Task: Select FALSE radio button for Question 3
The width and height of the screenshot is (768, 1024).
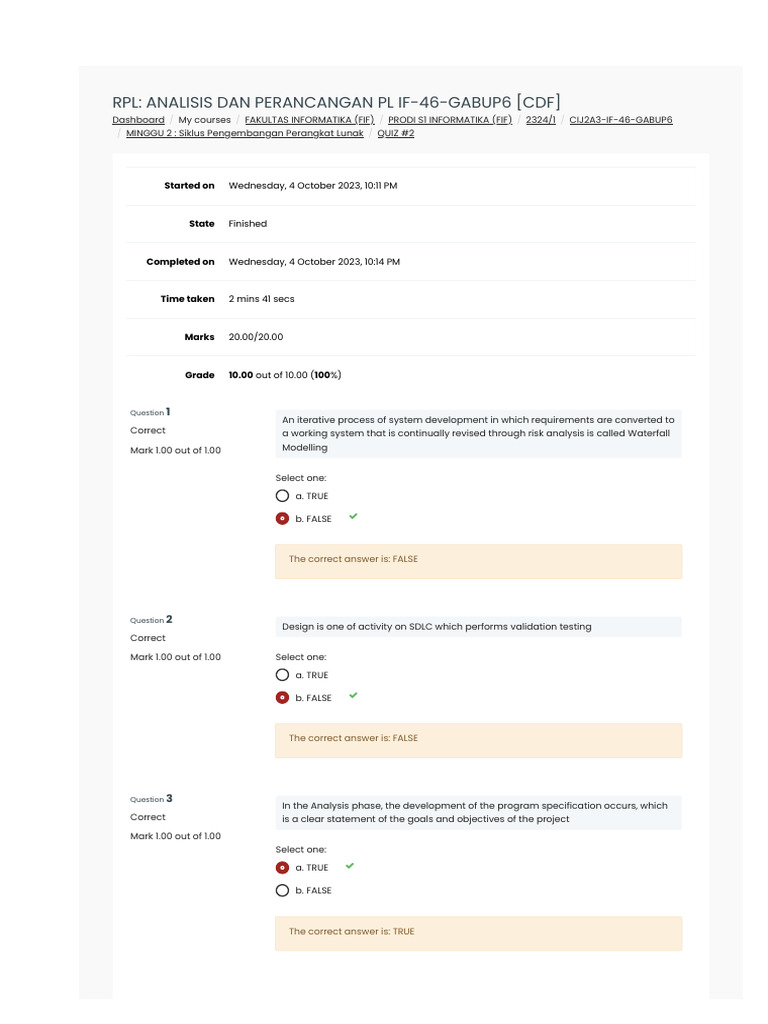Action: pyautogui.click(x=282, y=890)
